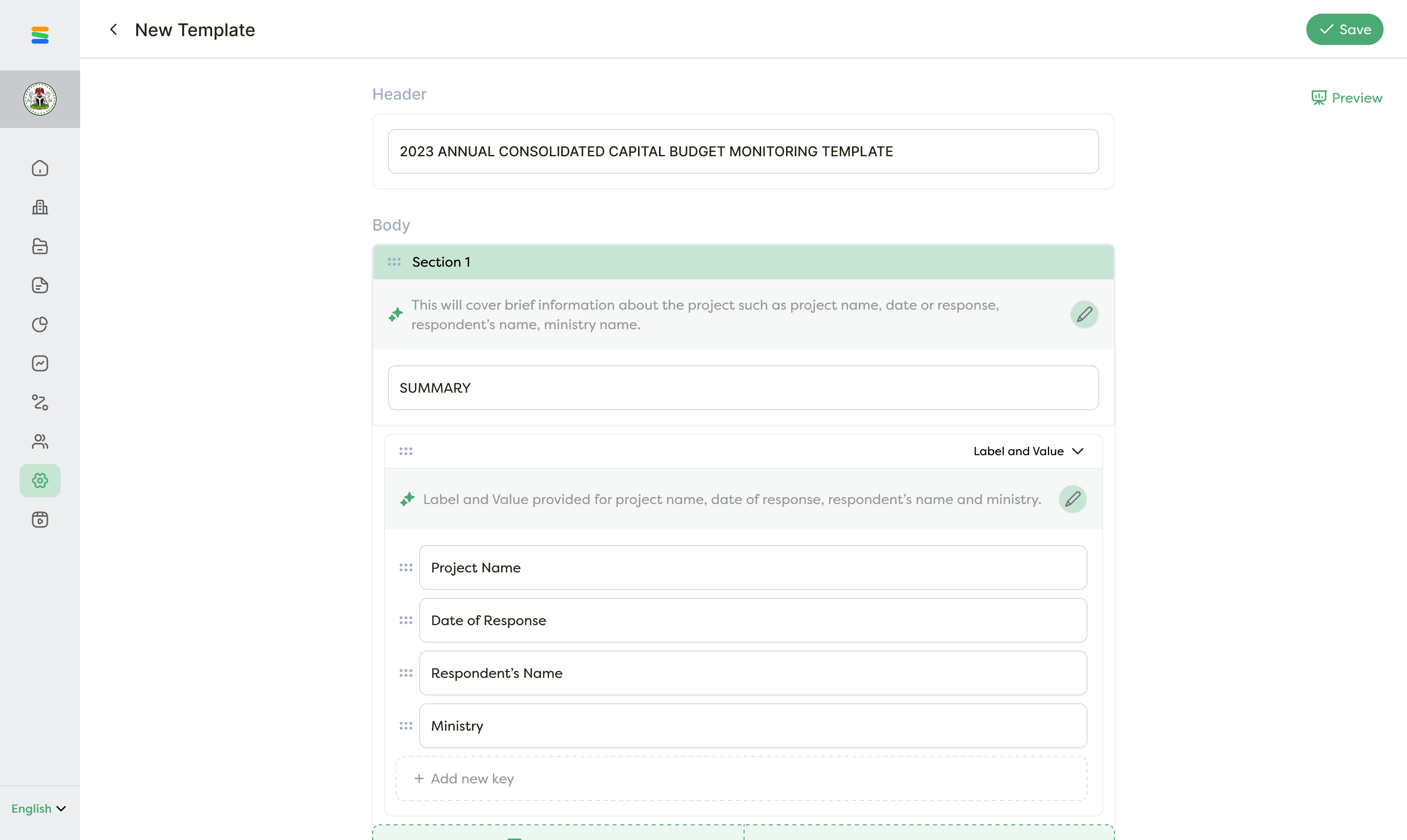The width and height of the screenshot is (1407, 840).
Task: Open the pie chart reports icon
Action: click(40, 324)
